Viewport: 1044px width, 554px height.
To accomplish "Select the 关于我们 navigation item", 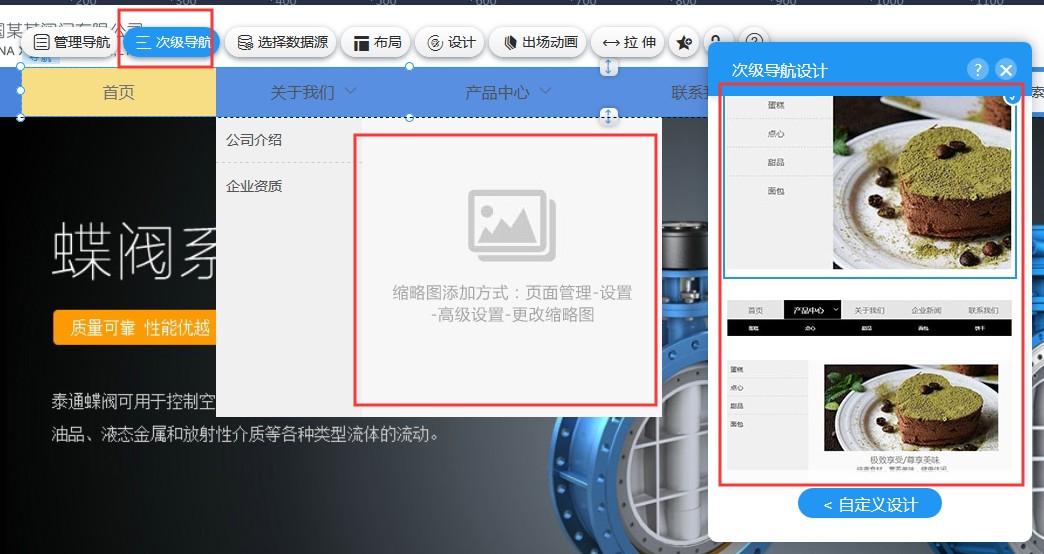I will (302, 92).
